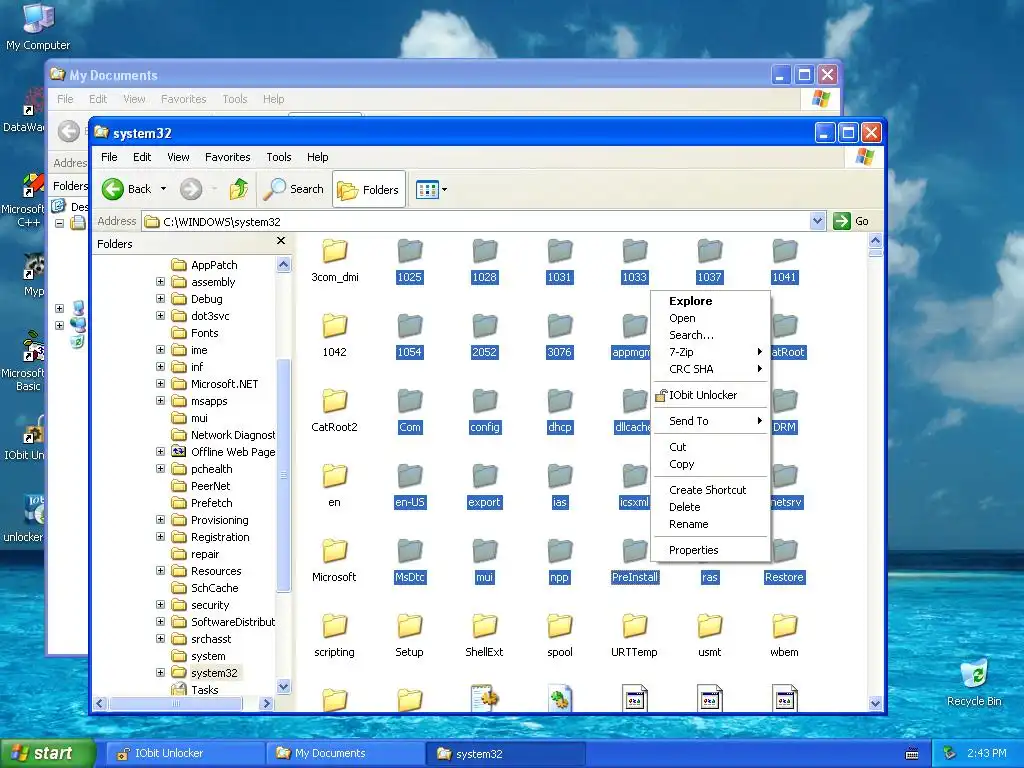Viewport: 1024px width, 768px height.
Task: Select the 3com_dmi folder icon
Action: 334,251
